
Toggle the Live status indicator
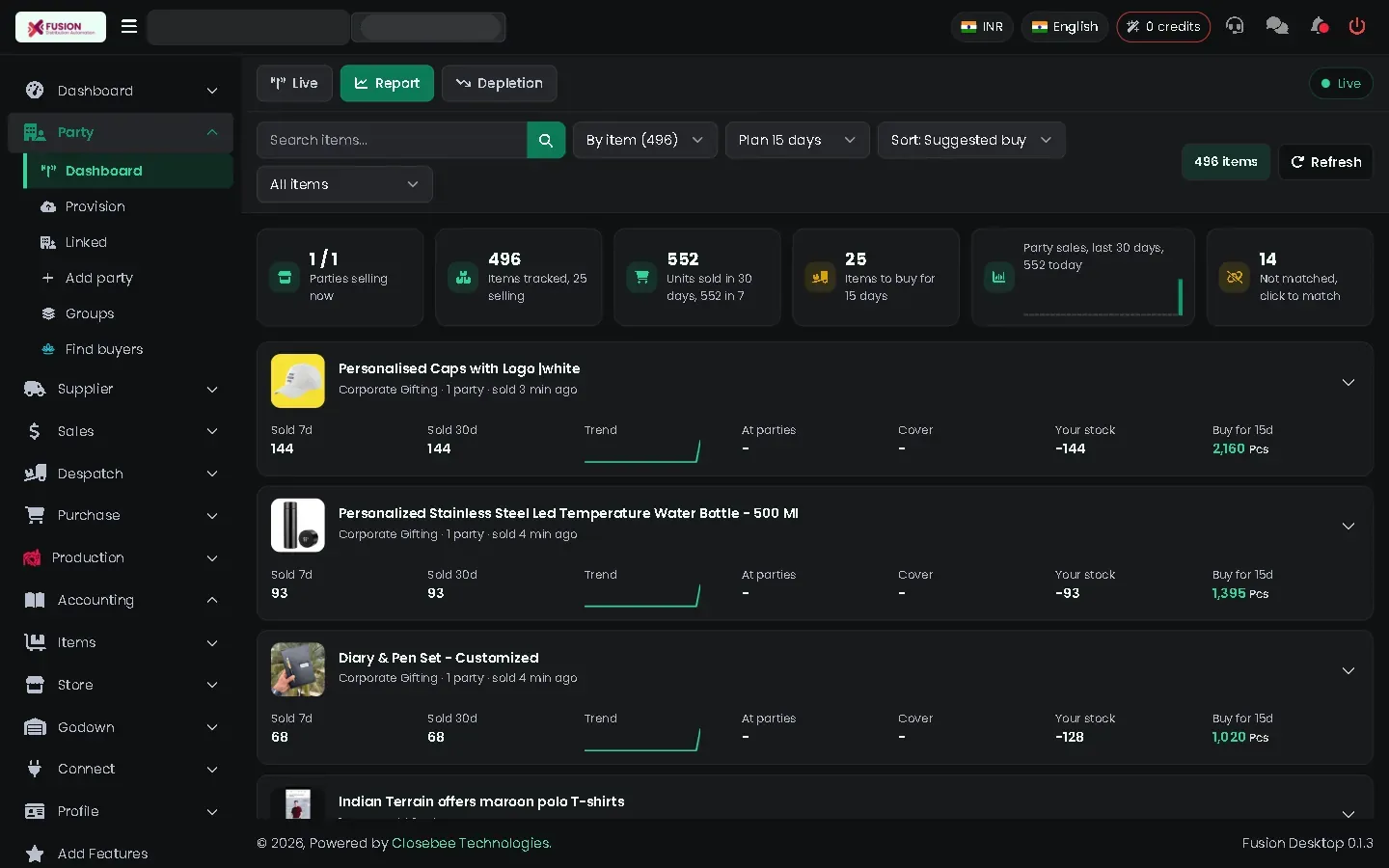[x=1341, y=83]
